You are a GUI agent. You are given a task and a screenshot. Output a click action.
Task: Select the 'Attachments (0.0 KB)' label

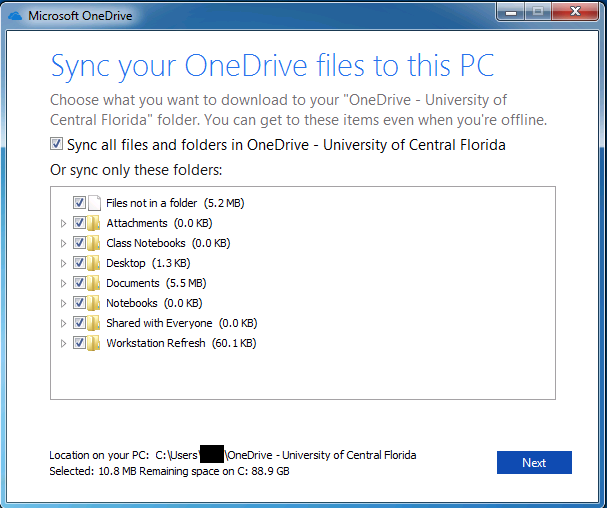tap(159, 223)
